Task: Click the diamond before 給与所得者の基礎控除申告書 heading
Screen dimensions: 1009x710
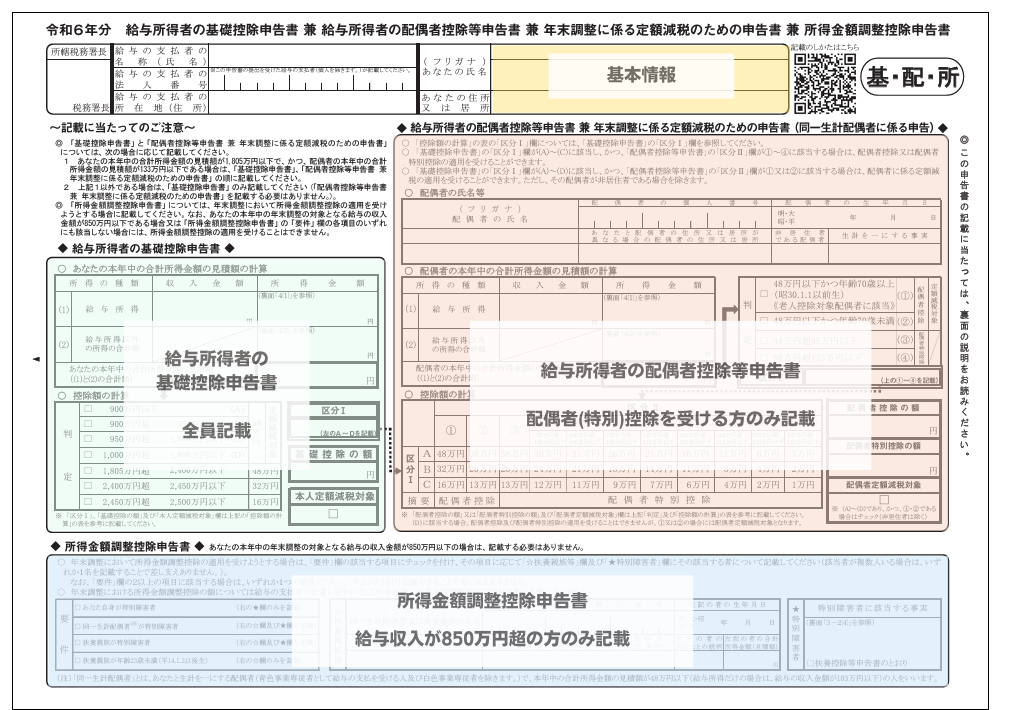Action: pyautogui.click(x=64, y=247)
